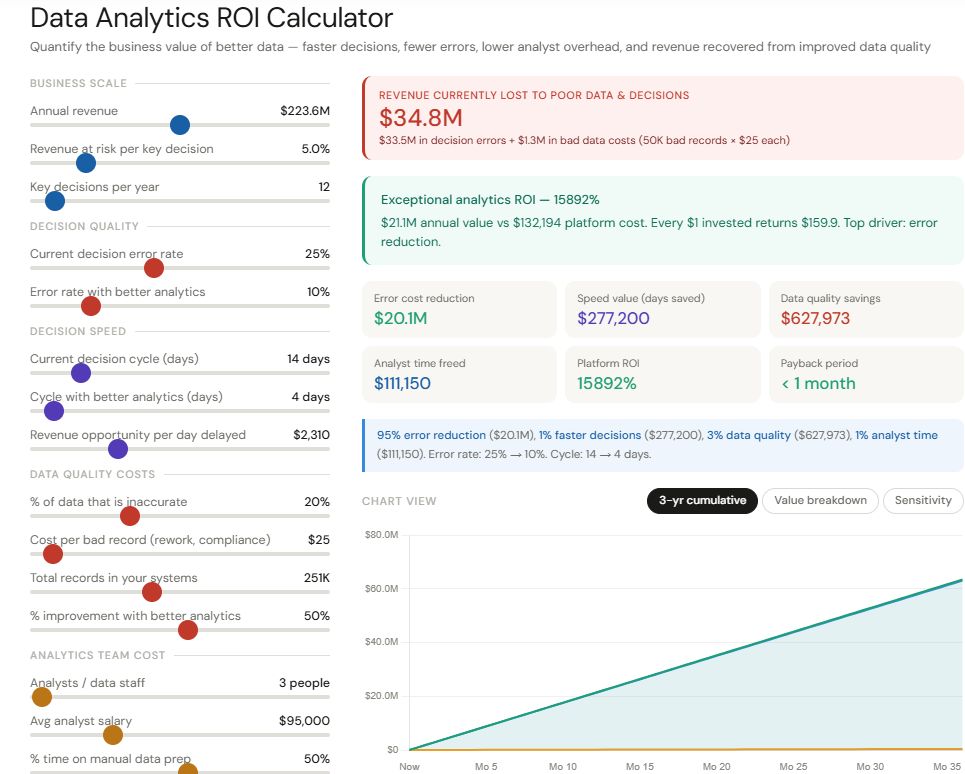Select the 3-yr cumulative chart view

702,501
